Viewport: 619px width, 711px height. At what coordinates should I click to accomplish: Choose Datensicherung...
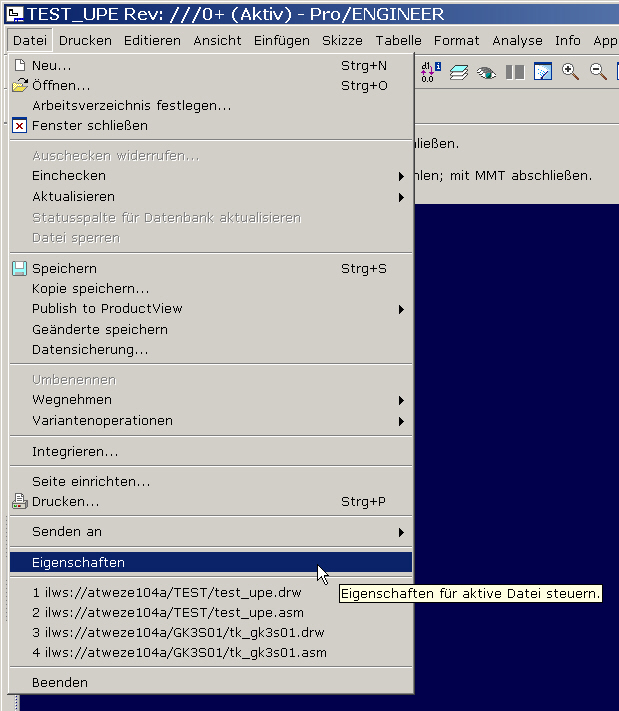(x=211, y=350)
